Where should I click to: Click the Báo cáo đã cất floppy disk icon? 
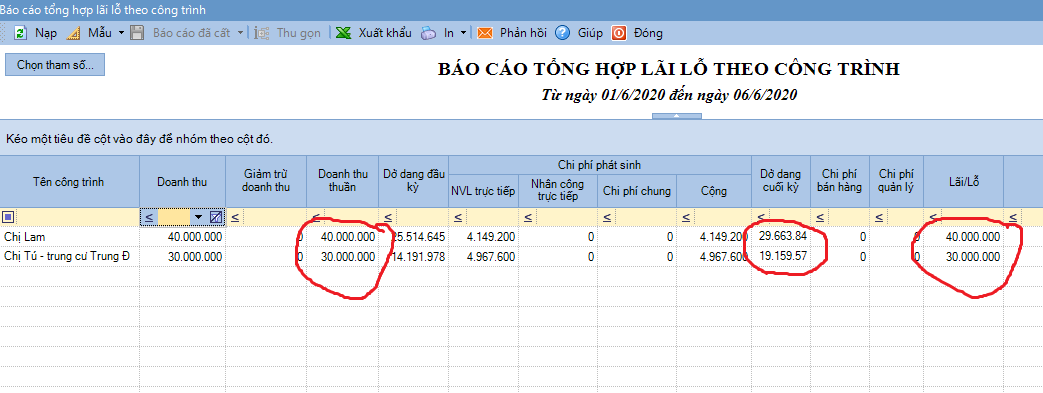[136, 33]
